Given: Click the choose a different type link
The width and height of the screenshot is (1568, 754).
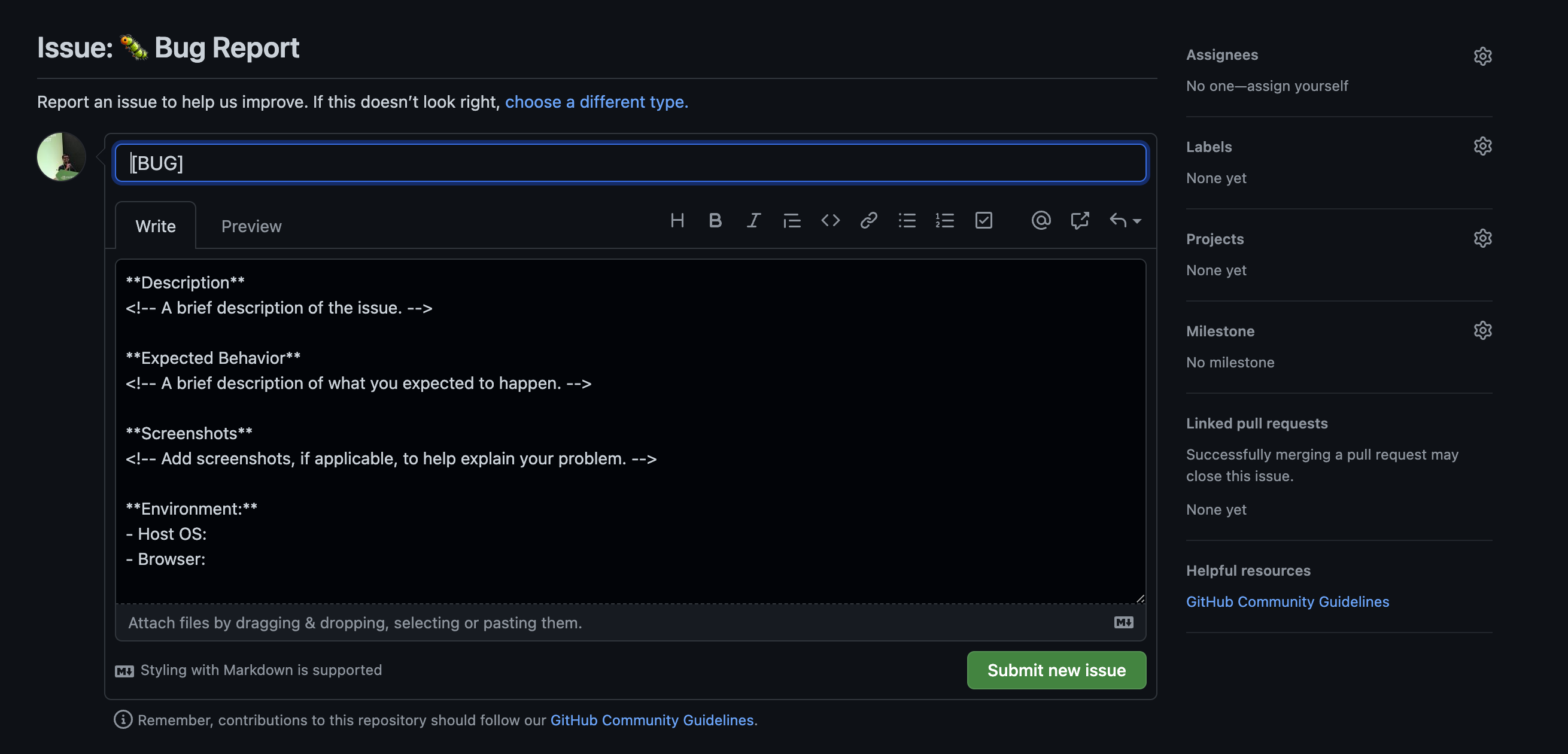Looking at the screenshot, I should point(597,102).
